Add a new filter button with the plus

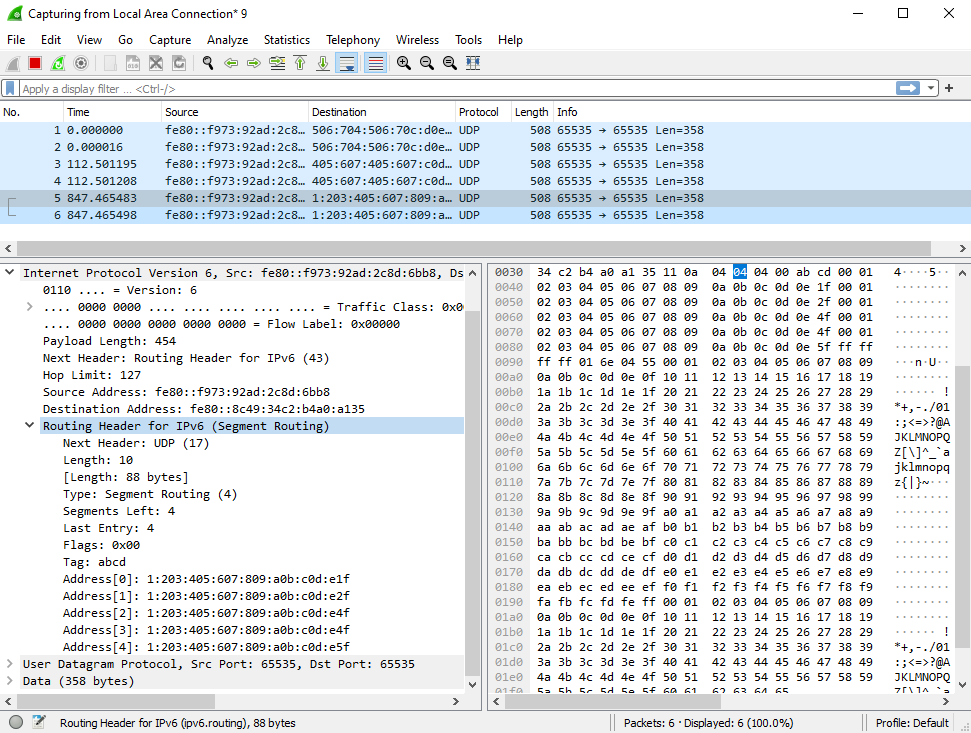click(x=948, y=88)
